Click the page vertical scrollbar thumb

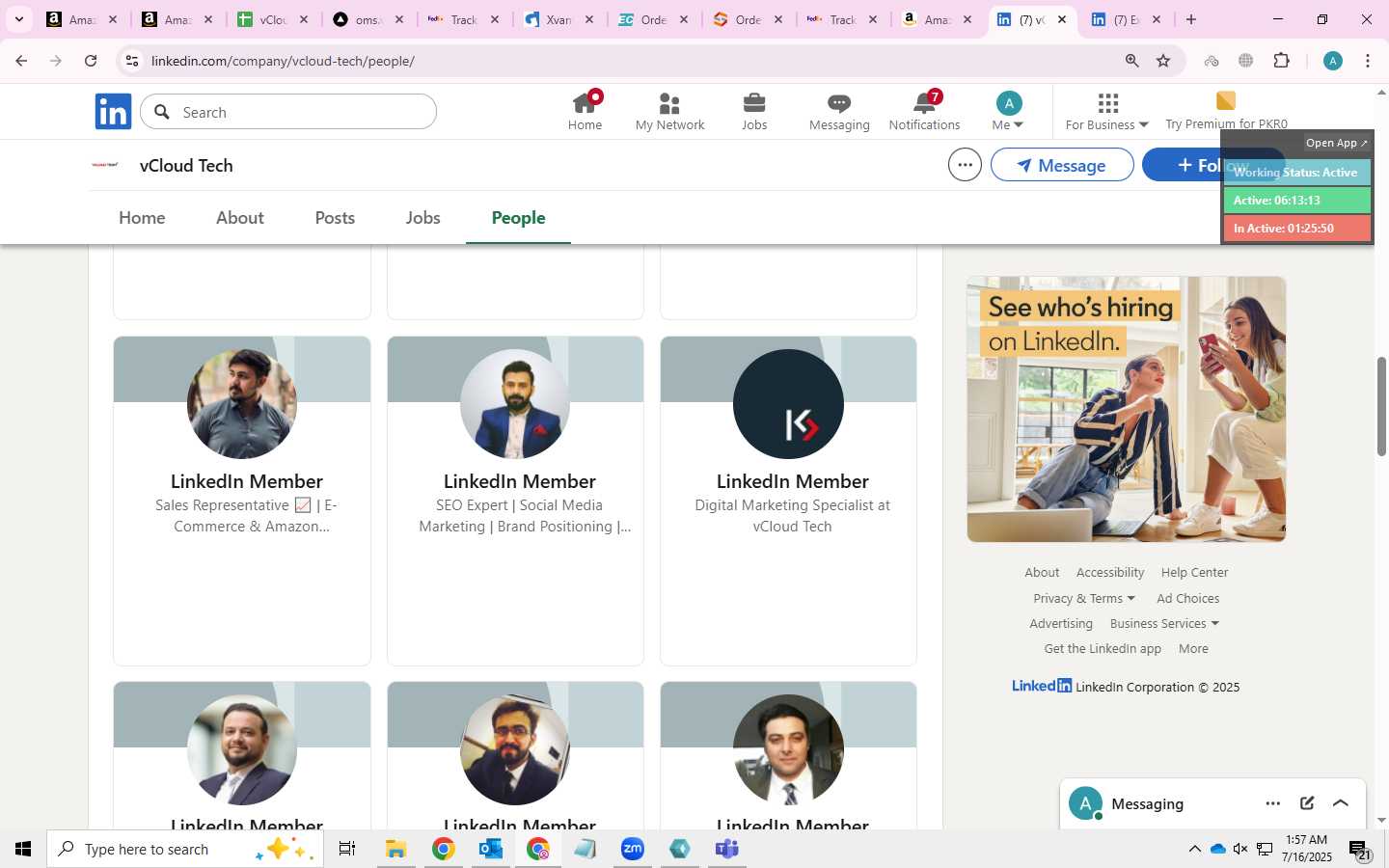(1381, 406)
